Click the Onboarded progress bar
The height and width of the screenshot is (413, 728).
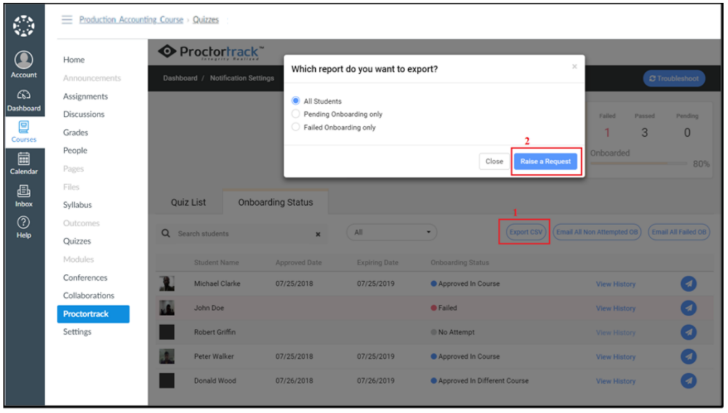pyautogui.click(x=638, y=163)
